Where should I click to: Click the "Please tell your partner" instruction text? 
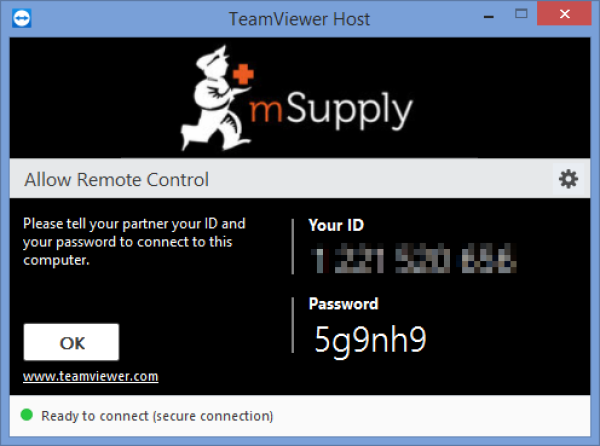click(135, 241)
